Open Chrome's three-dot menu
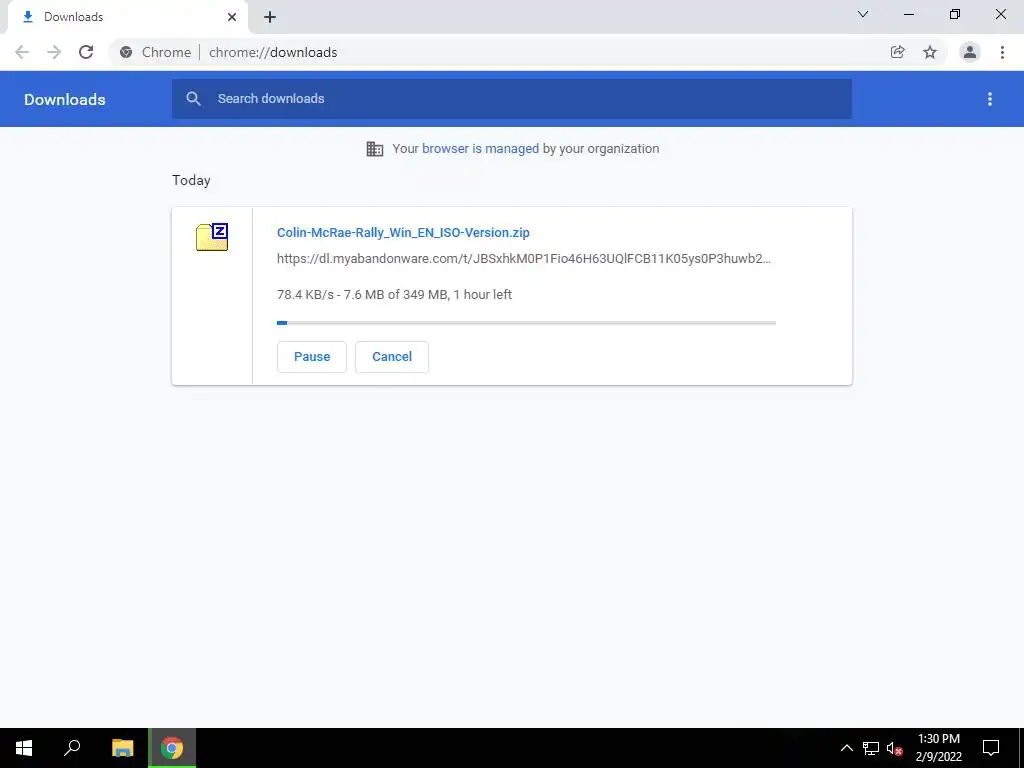Screen dimensions: 1024x768 (x=1002, y=52)
